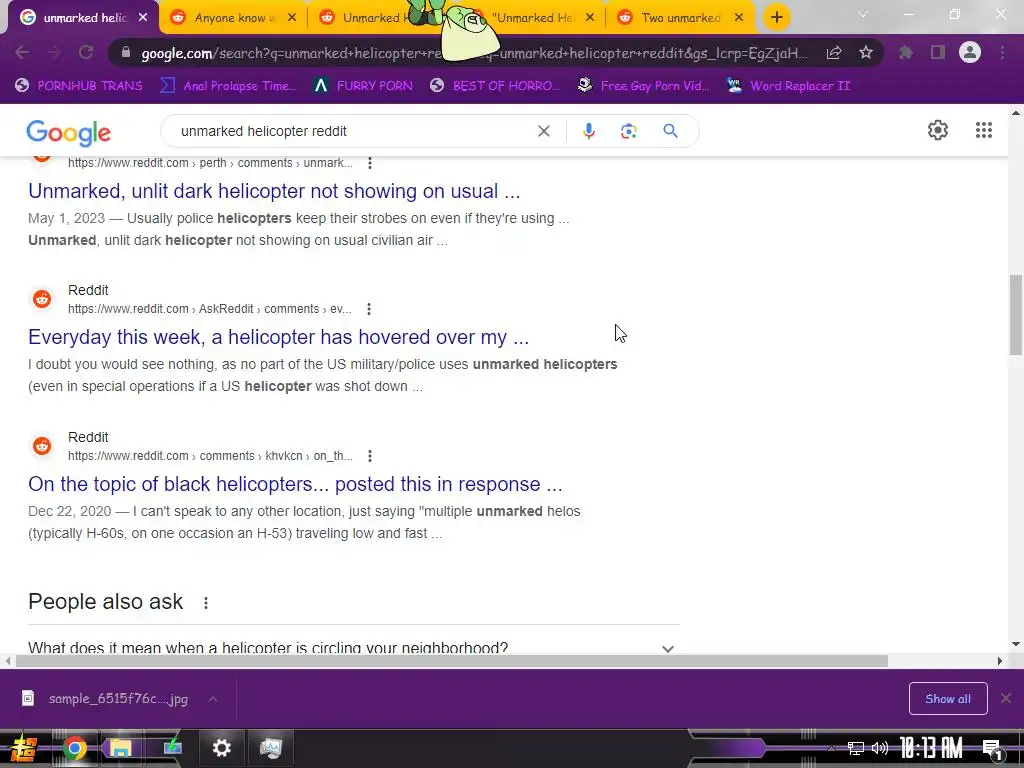Open Settings gear on the taskbar

[x=222, y=748]
